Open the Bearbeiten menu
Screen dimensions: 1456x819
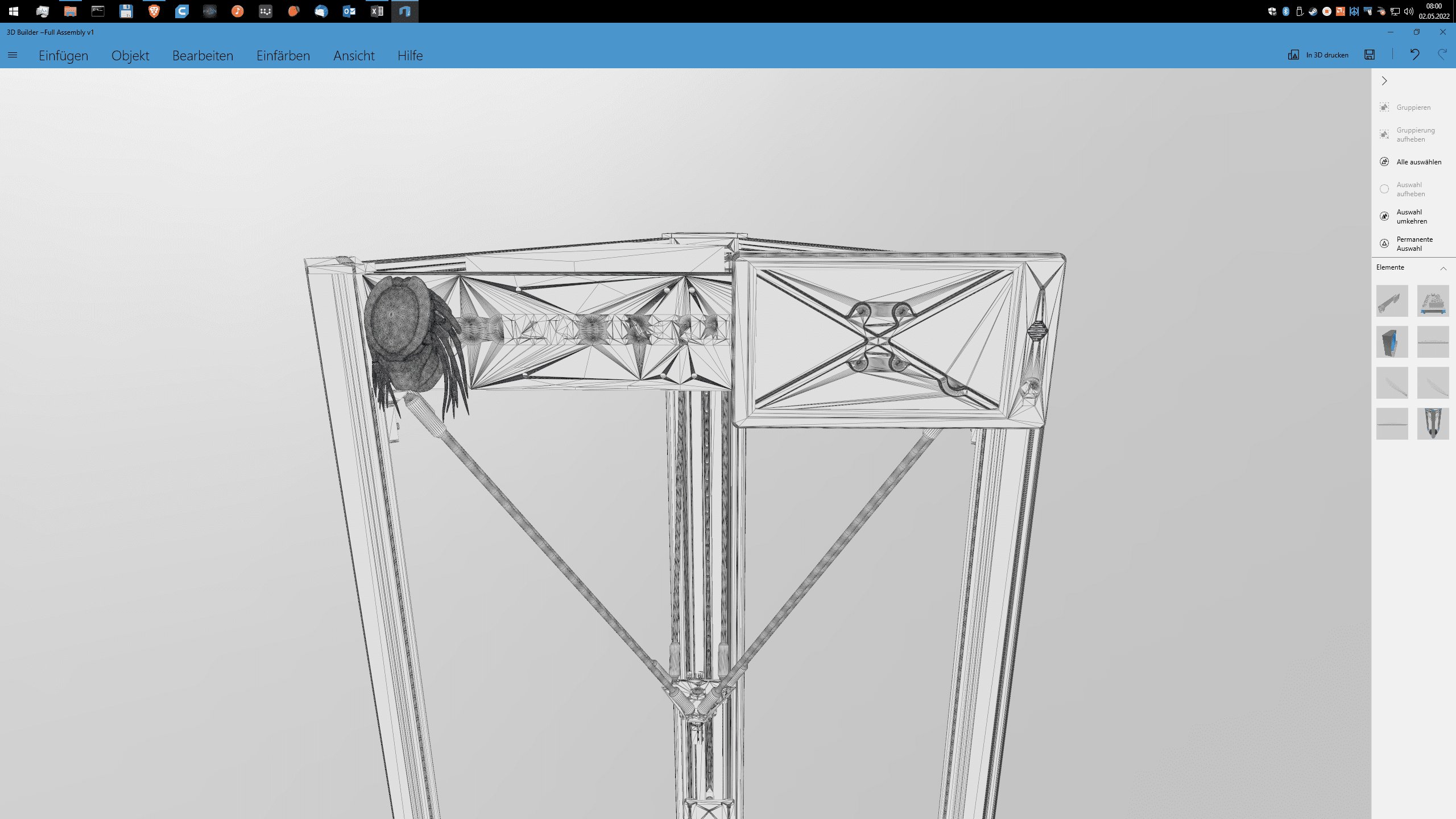(202, 56)
